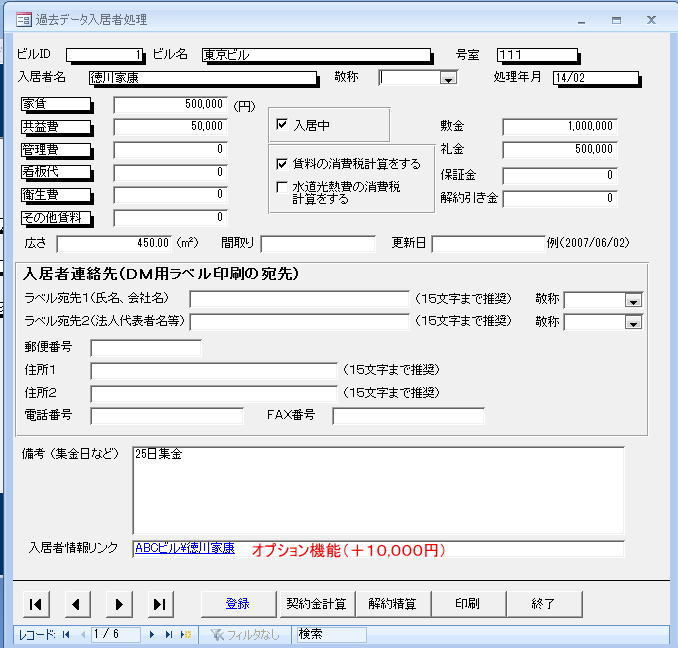Click the 衛生費 amount field
Viewport: 678px width, 648px height.
tap(170, 195)
